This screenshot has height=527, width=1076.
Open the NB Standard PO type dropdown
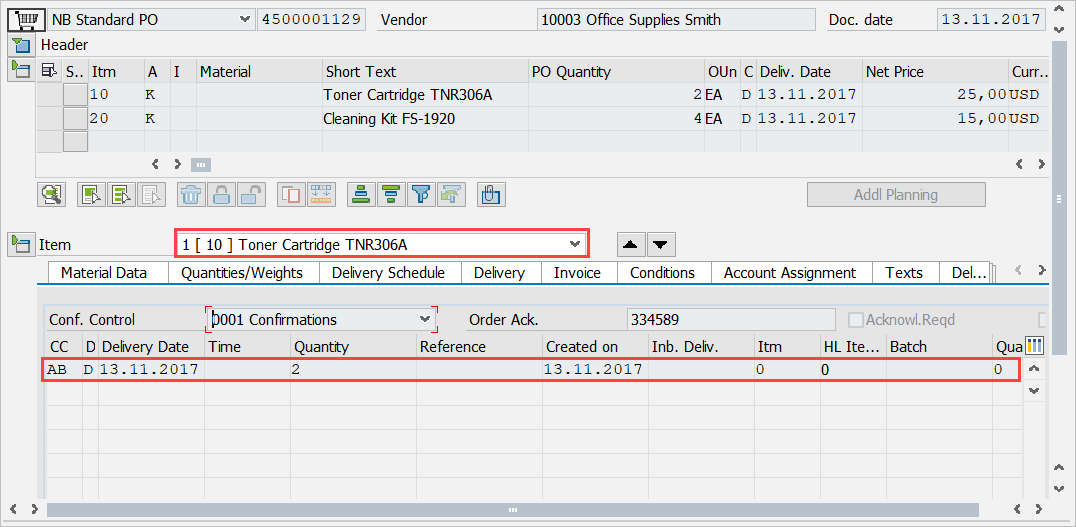[245, 19]
